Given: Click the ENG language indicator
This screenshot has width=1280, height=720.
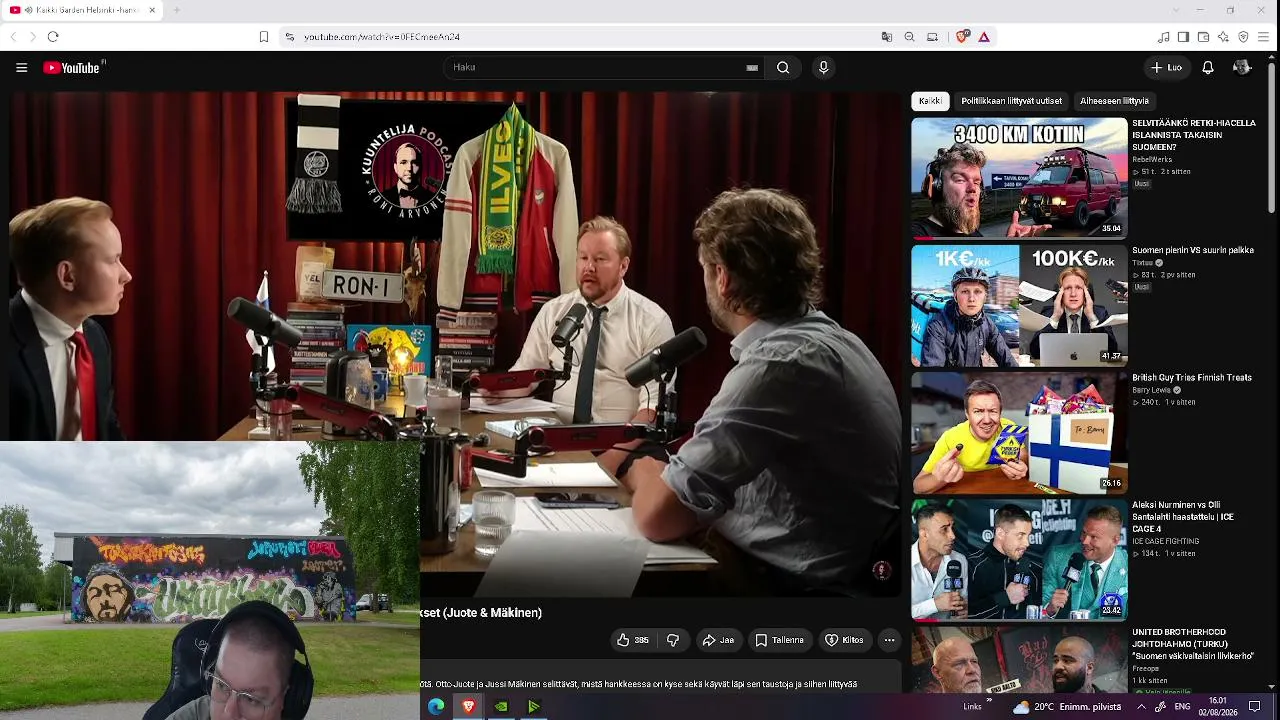Looking at the screenshot, I should click(1181, 707).
